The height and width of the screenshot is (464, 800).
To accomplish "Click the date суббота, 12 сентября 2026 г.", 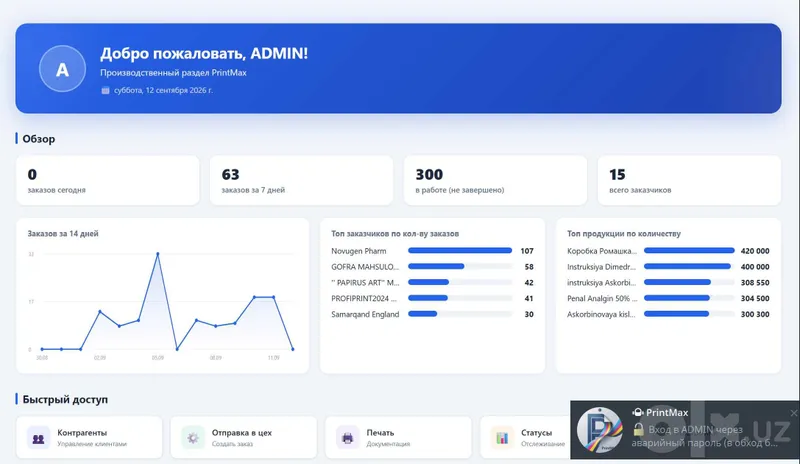I will tap(163, 90).
